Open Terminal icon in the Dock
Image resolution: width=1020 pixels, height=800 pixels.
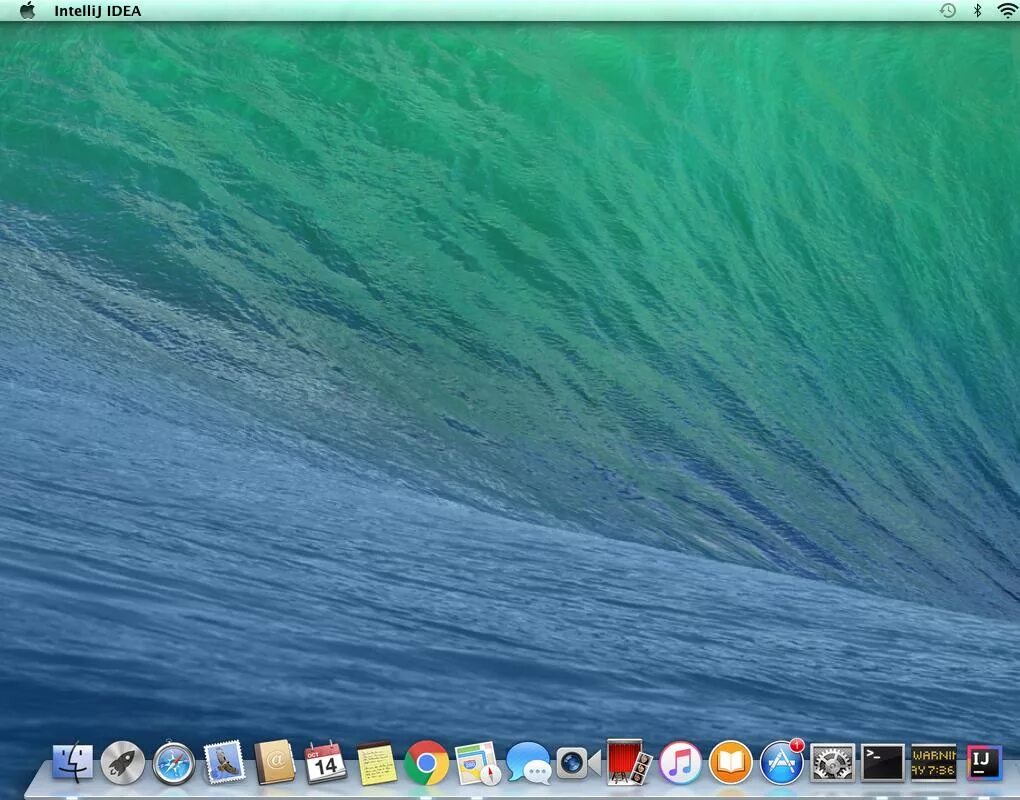tap(883, 762)
